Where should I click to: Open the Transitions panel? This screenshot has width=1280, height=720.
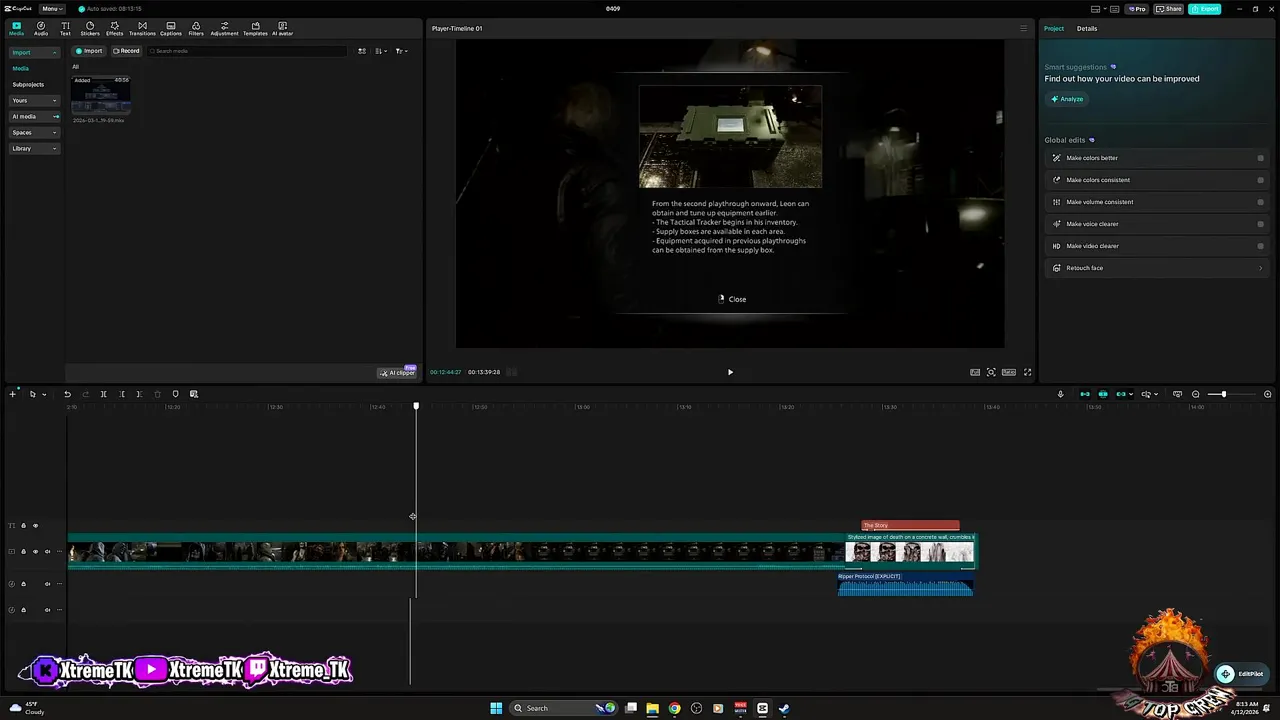tap(142, 29)
